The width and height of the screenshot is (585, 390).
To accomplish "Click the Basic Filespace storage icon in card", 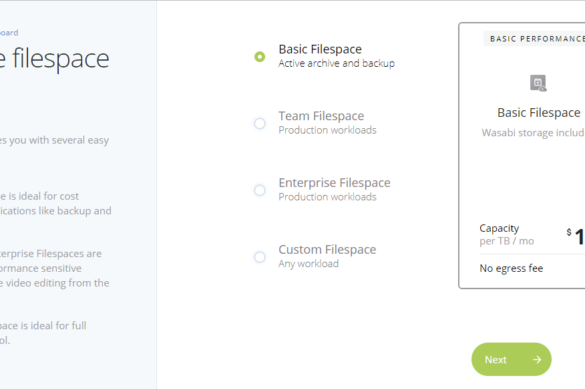I will [538, 83].
